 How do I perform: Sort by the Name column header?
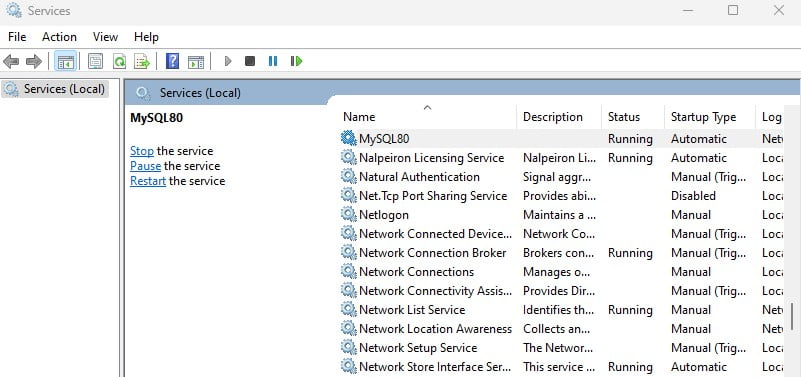[428, 116]
